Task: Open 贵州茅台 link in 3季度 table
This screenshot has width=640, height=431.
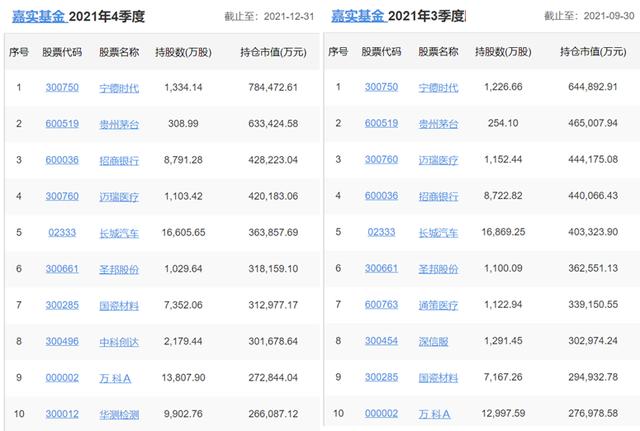Action: click(438, 124)
